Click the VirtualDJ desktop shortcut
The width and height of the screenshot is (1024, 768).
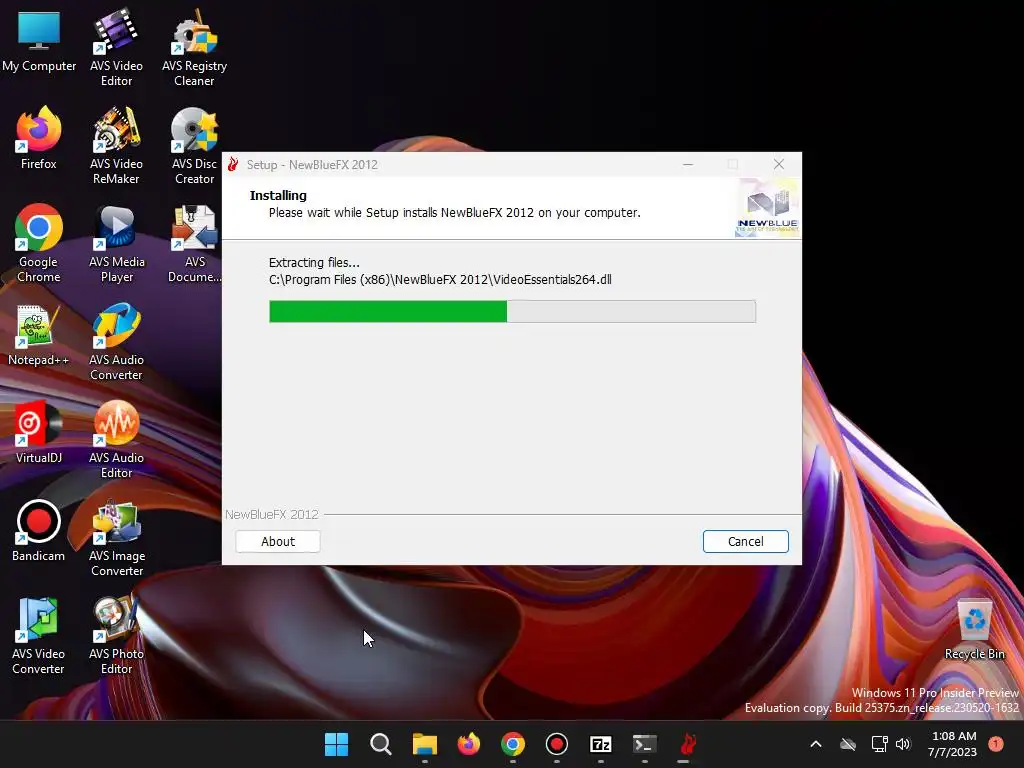(39, 432)
